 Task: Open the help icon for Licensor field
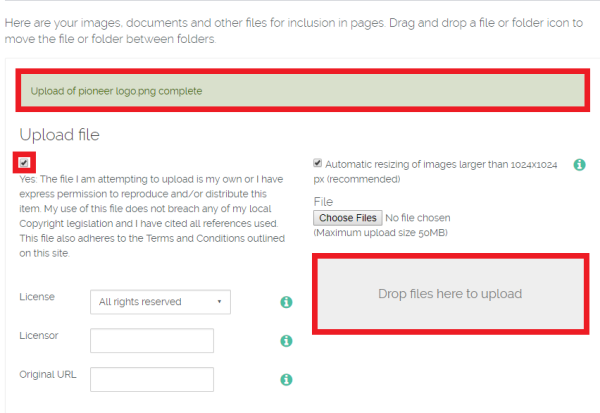pos(286,341)
